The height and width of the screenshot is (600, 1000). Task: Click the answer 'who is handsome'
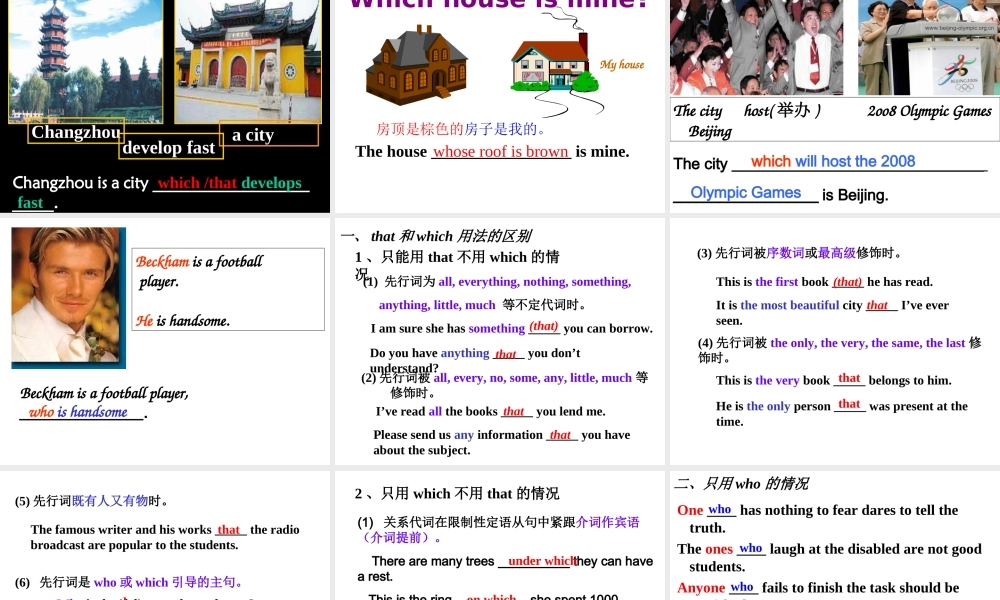click(78, 412)
